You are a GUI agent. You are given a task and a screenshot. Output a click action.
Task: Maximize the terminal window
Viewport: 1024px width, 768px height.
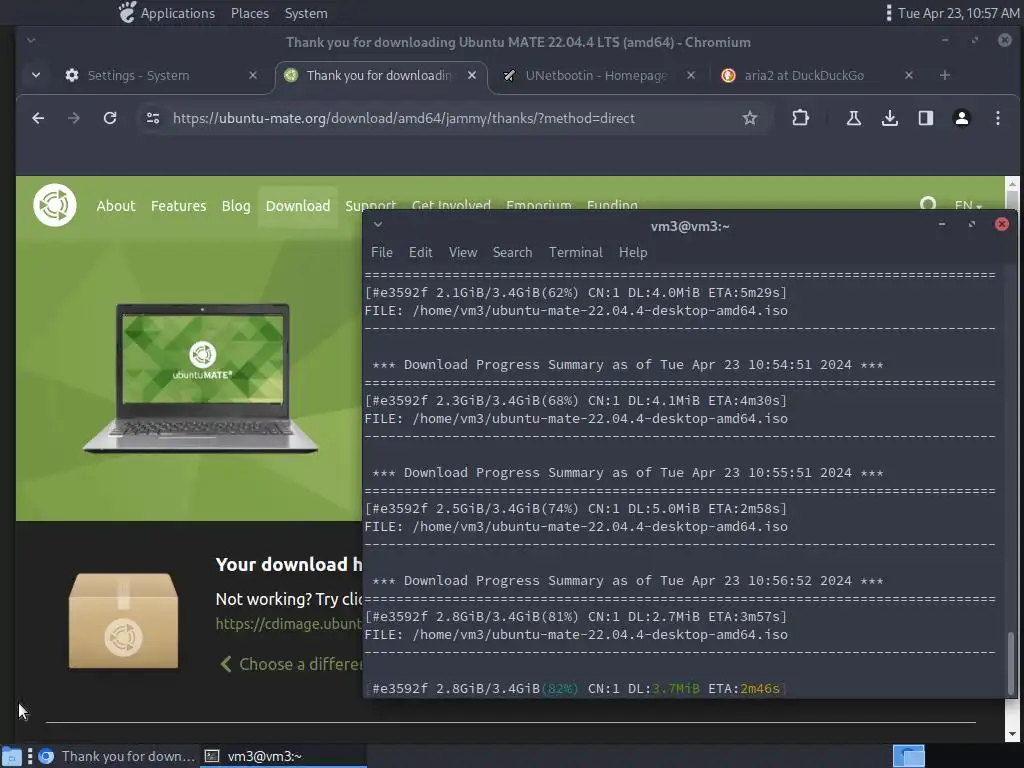972,224
